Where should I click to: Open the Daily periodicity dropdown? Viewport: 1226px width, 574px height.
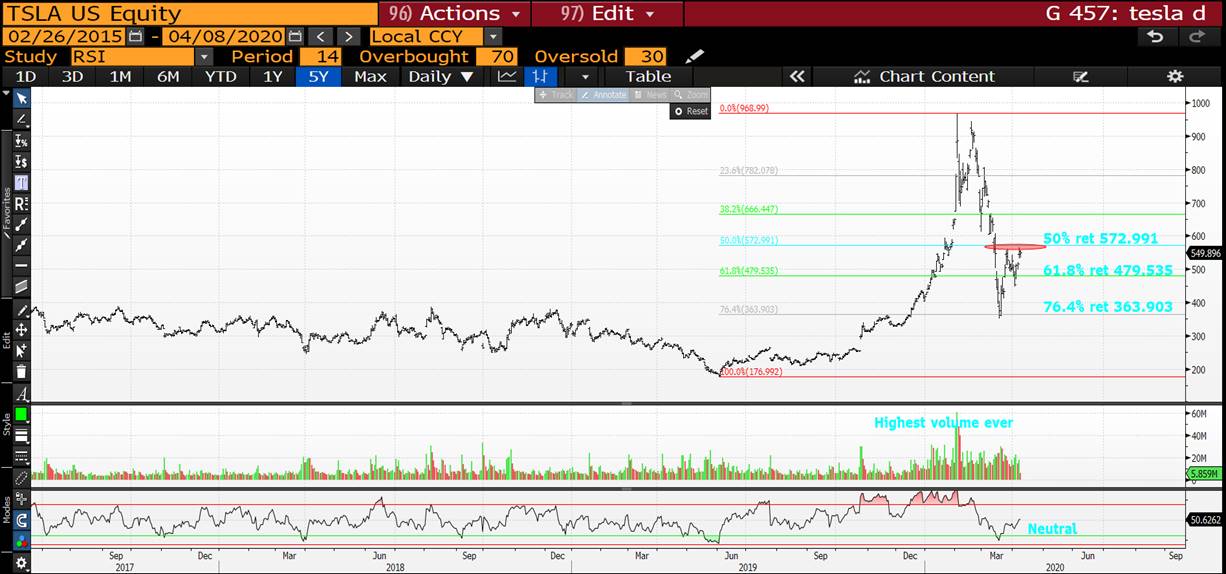pyautogui.click(x=441, y=76)
